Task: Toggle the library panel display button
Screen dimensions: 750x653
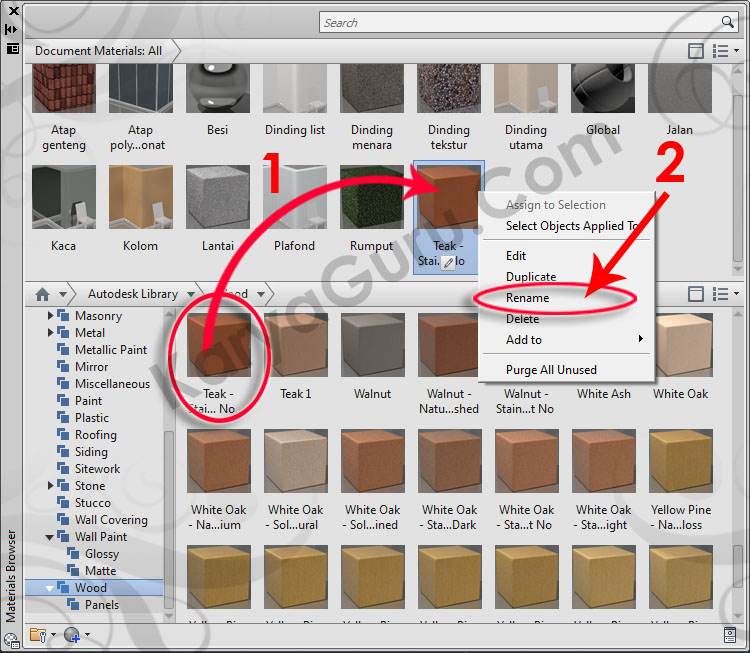Action: pyautogui.click(x=696, y=294)
